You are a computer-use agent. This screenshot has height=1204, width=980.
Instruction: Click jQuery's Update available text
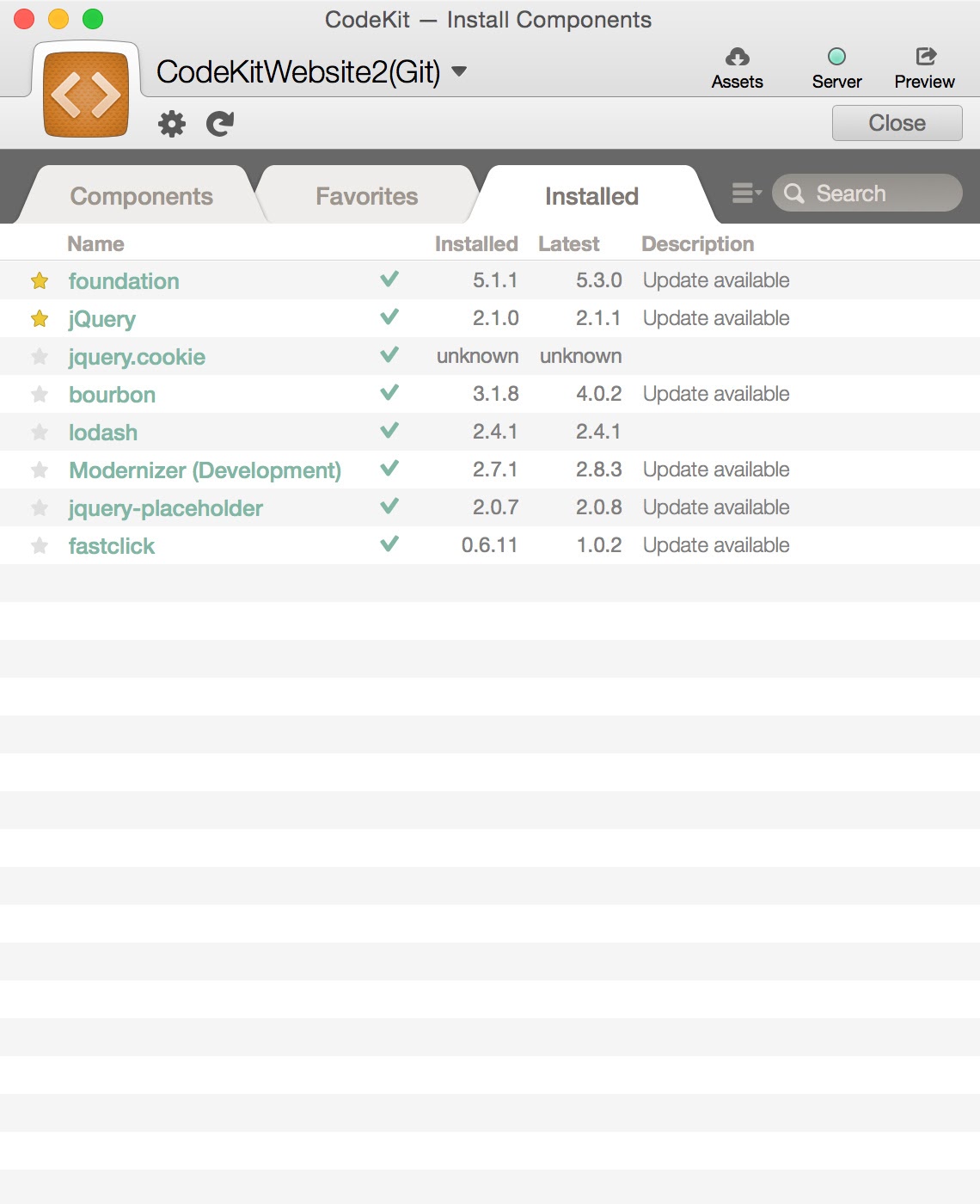716,318
